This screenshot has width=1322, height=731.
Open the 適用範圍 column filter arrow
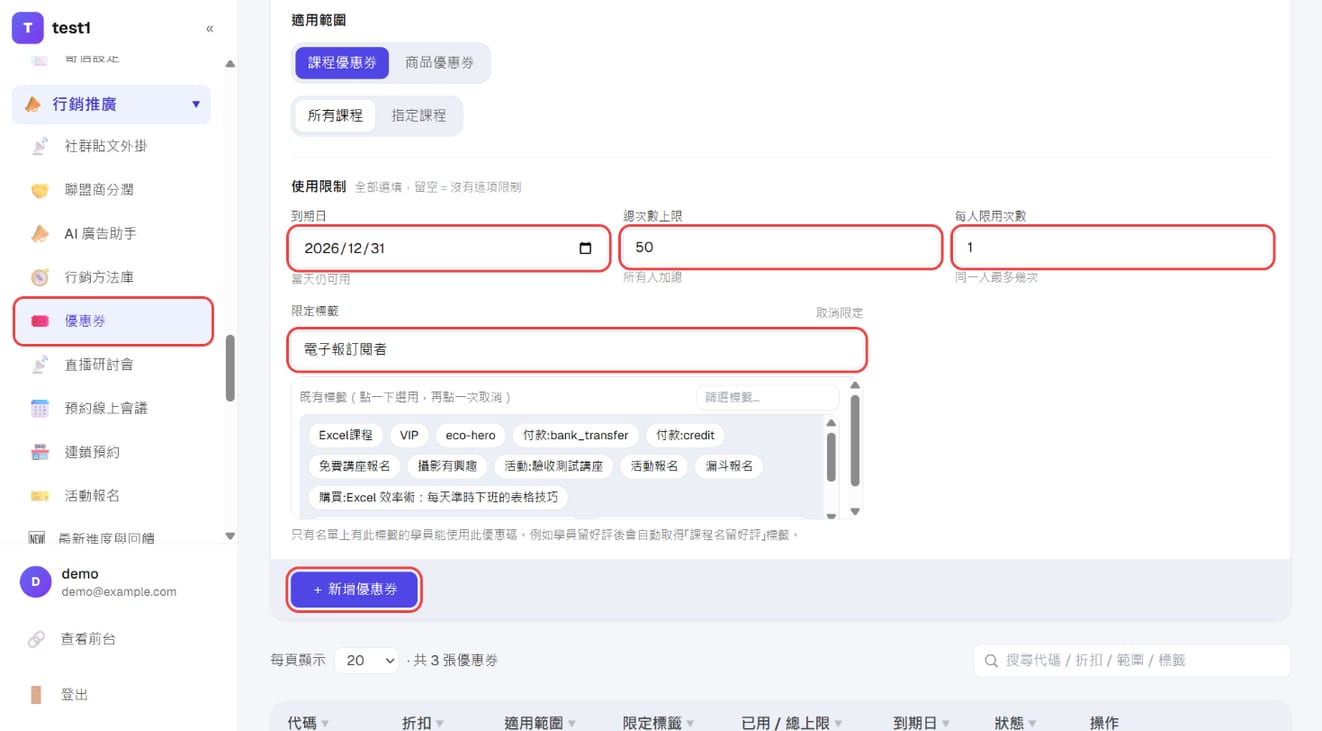click(572, 723)
